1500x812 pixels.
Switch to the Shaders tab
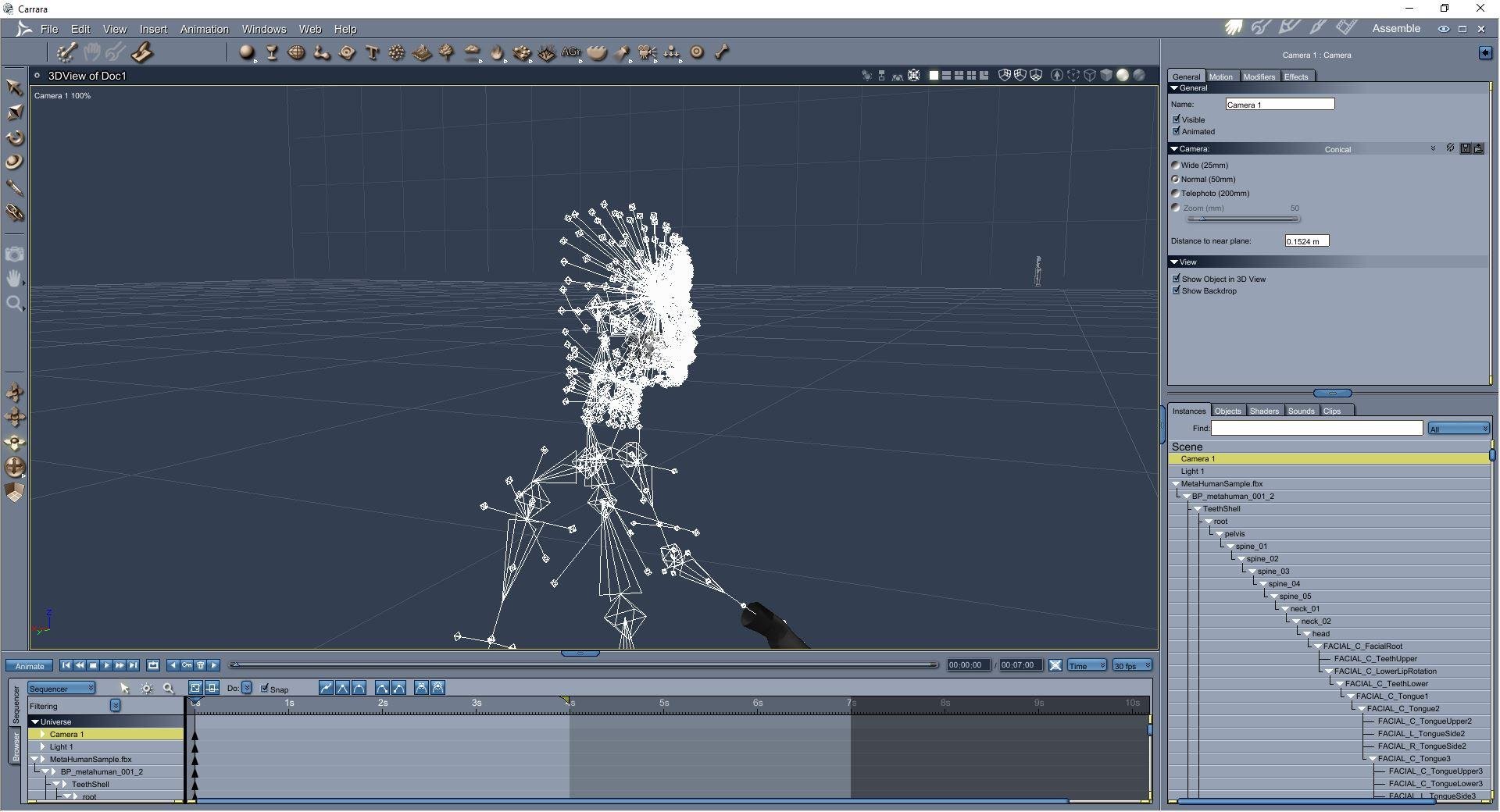click(x=1264, y=411)
